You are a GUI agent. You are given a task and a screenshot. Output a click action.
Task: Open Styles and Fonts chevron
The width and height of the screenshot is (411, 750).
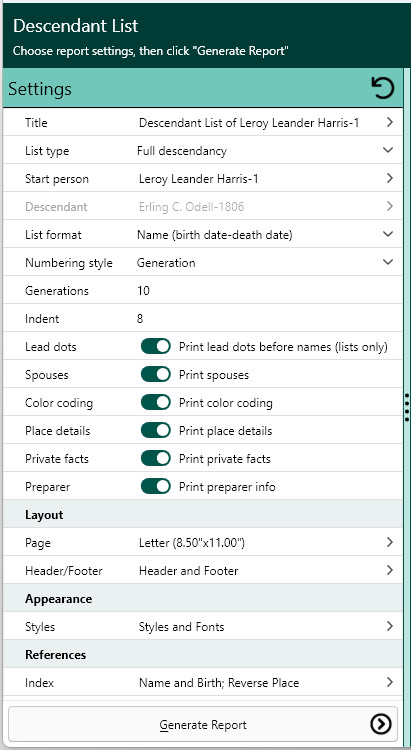pyautogui.click(x=389, y=626)
